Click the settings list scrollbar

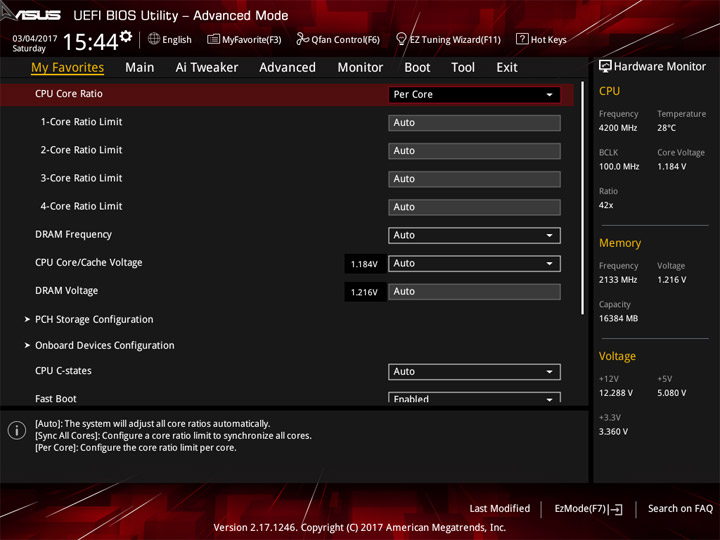click(582, 198)
